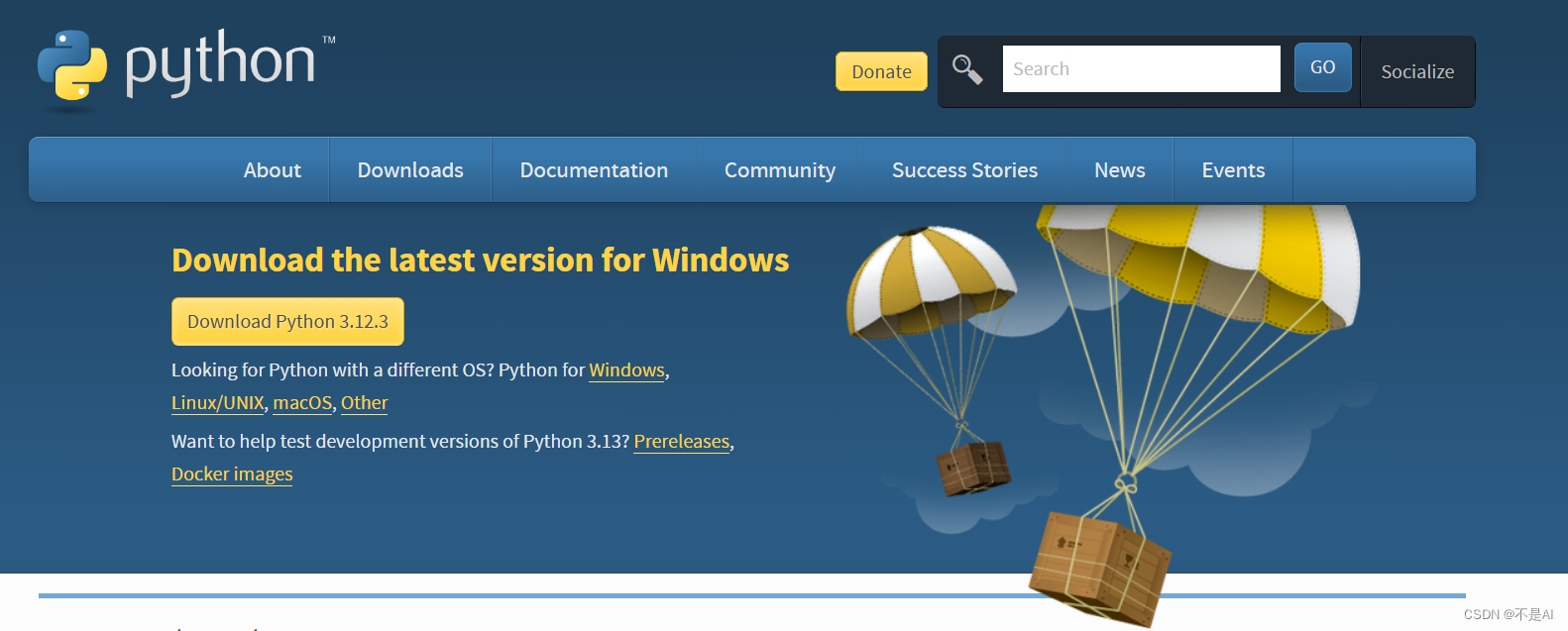This screenshot has width=1568, height=631.
Task: Open the Downloads navigation menu
Action: click(x=410, y=170)
